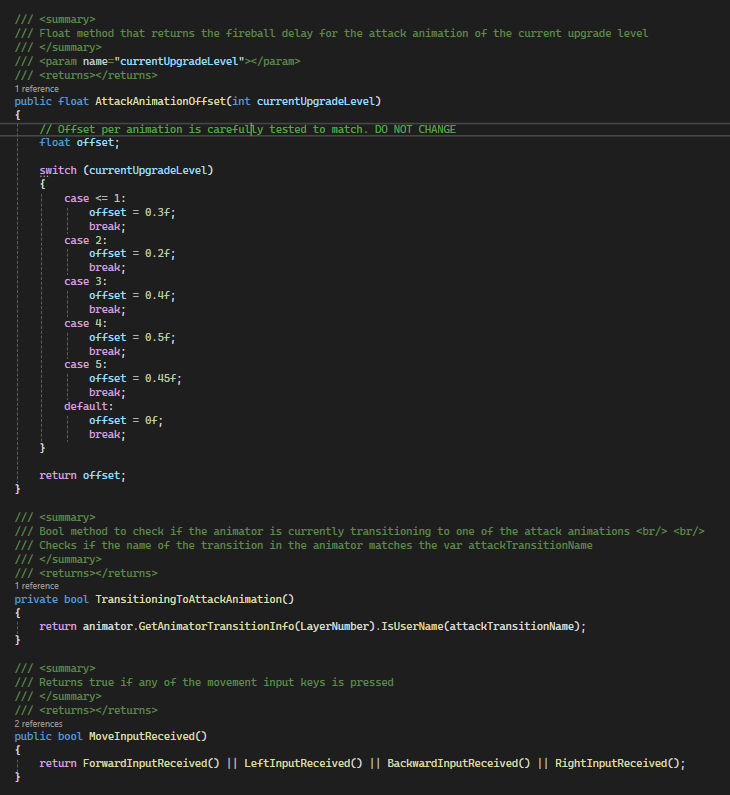Open '1 reference' CodeLens above AttackAnimationOffset

pyautogui.click(x=37, y=89)
